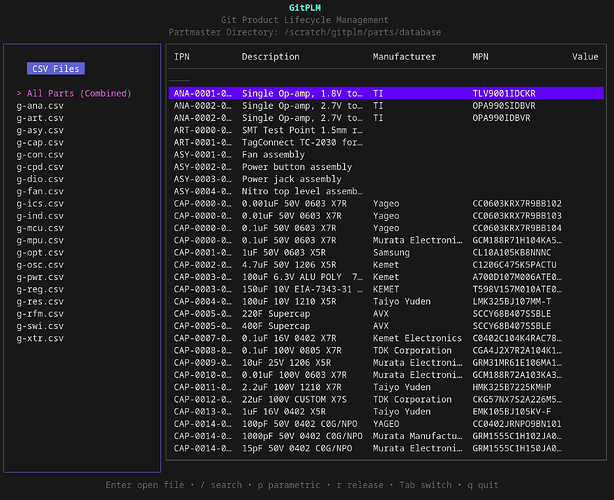Click the IPN column header

click(182, 57)
